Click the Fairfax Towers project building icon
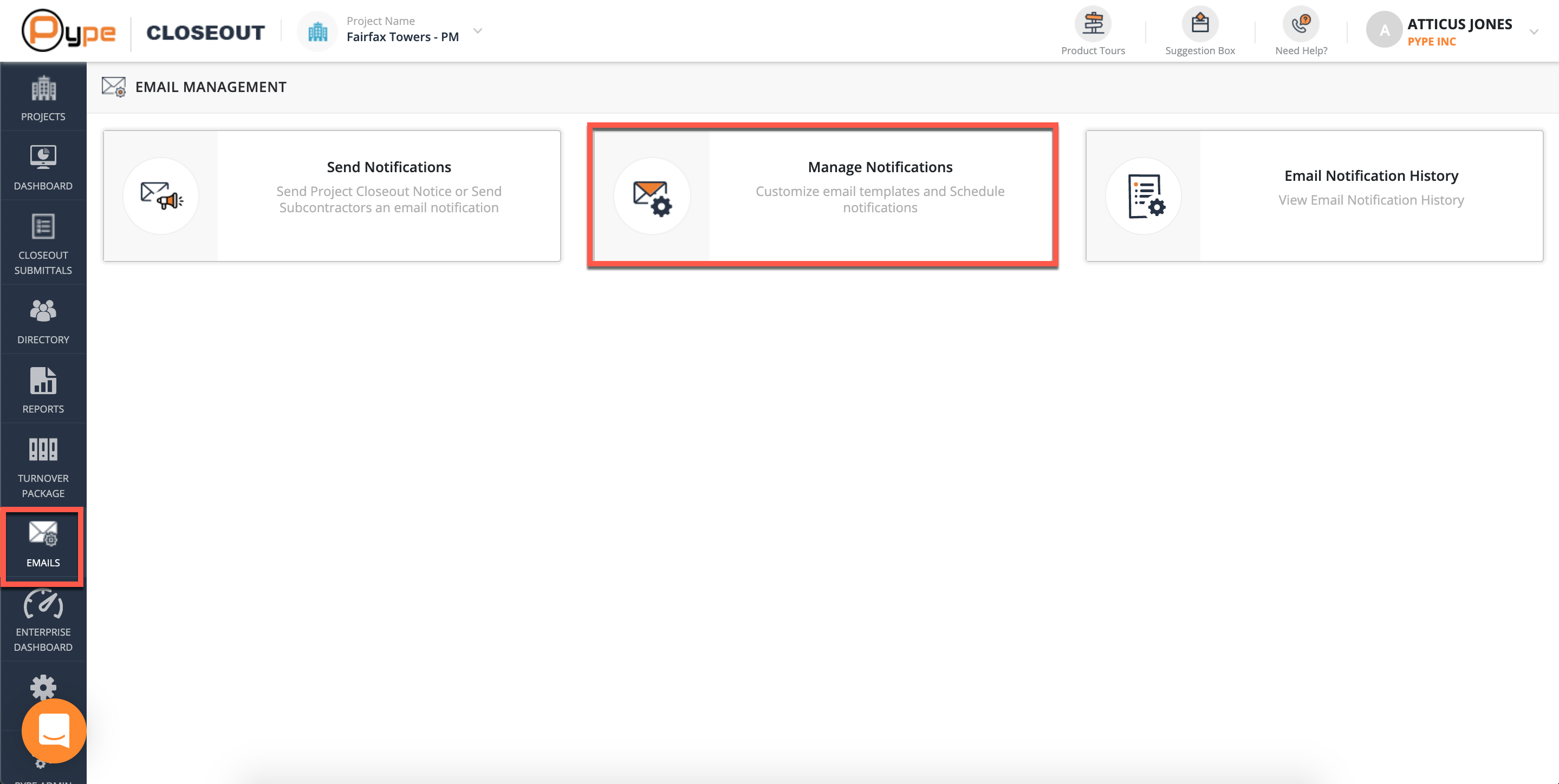This screenshot has height=784, width=1559. pos(318,31)
